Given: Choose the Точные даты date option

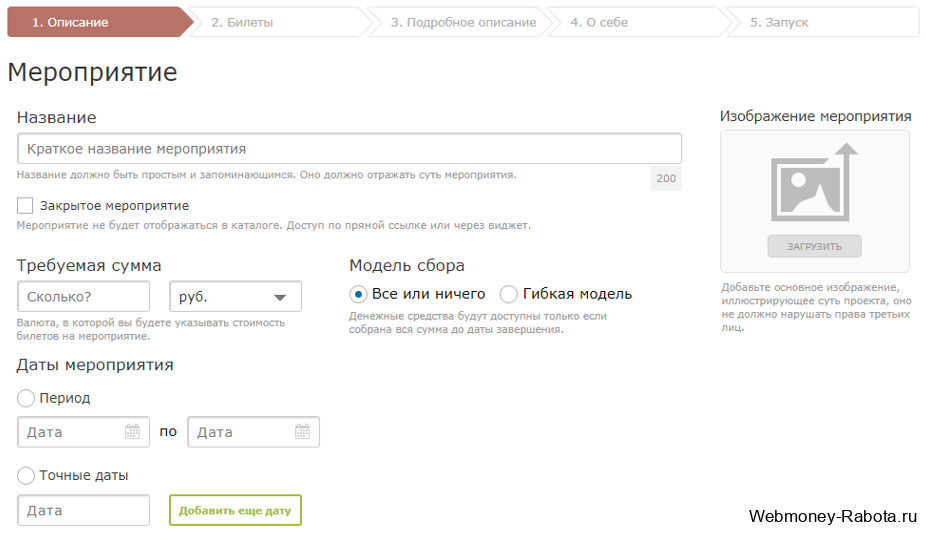Looking at the screenshot, I should [25, 476].
